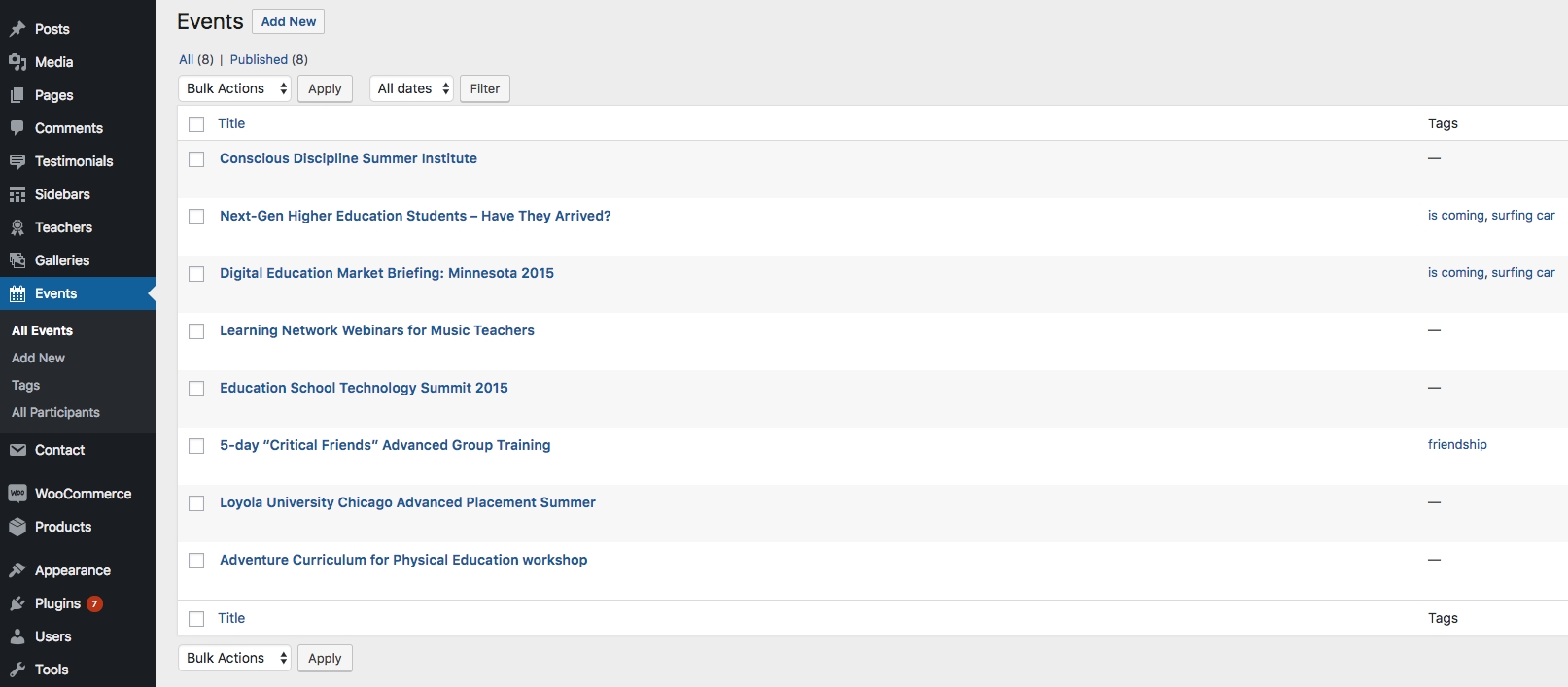Check the Conscious Discipline Summer Institute checkbox

tap(196, 159)
